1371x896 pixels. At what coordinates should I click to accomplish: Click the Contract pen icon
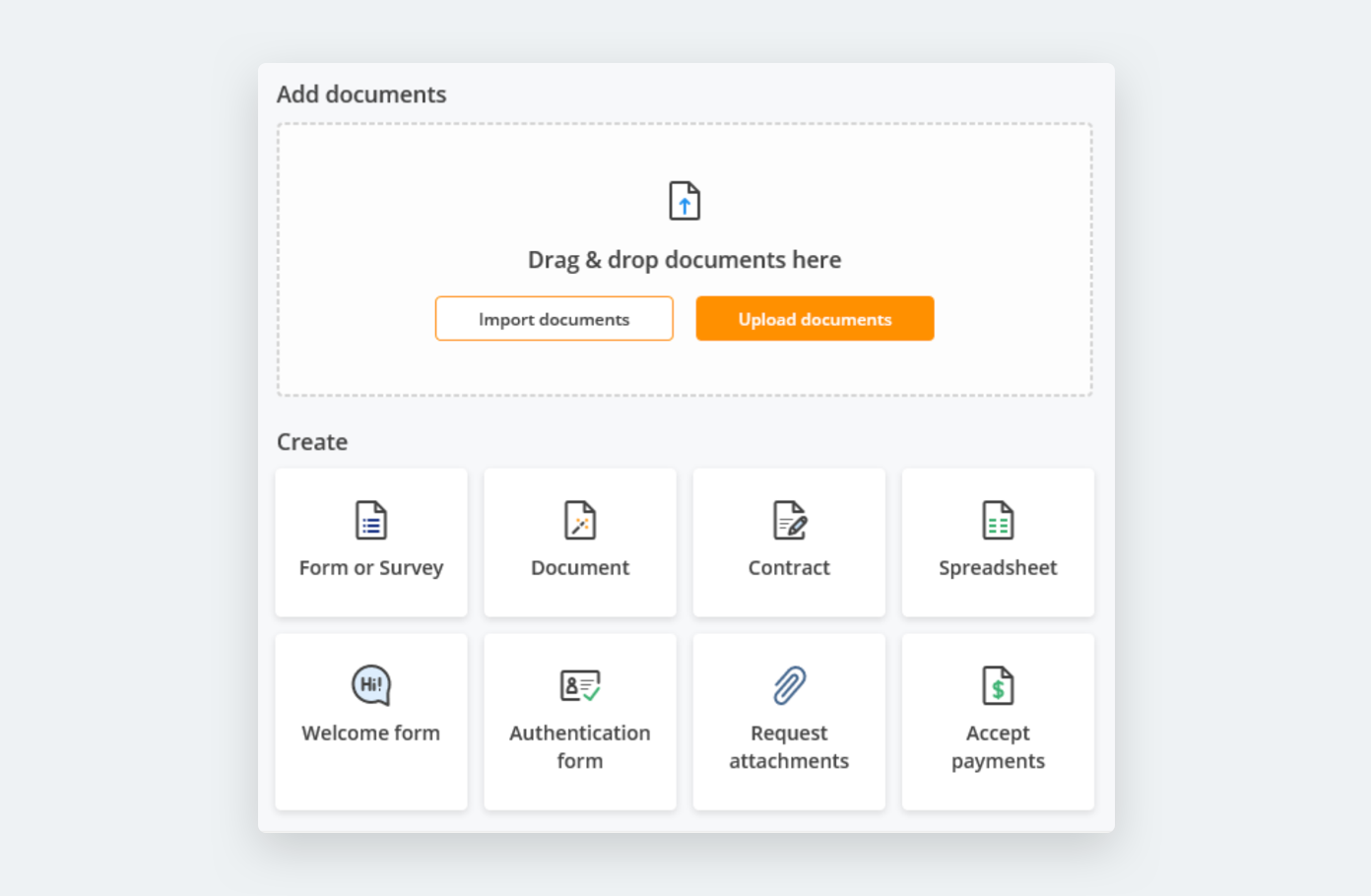tap(789, 520)
